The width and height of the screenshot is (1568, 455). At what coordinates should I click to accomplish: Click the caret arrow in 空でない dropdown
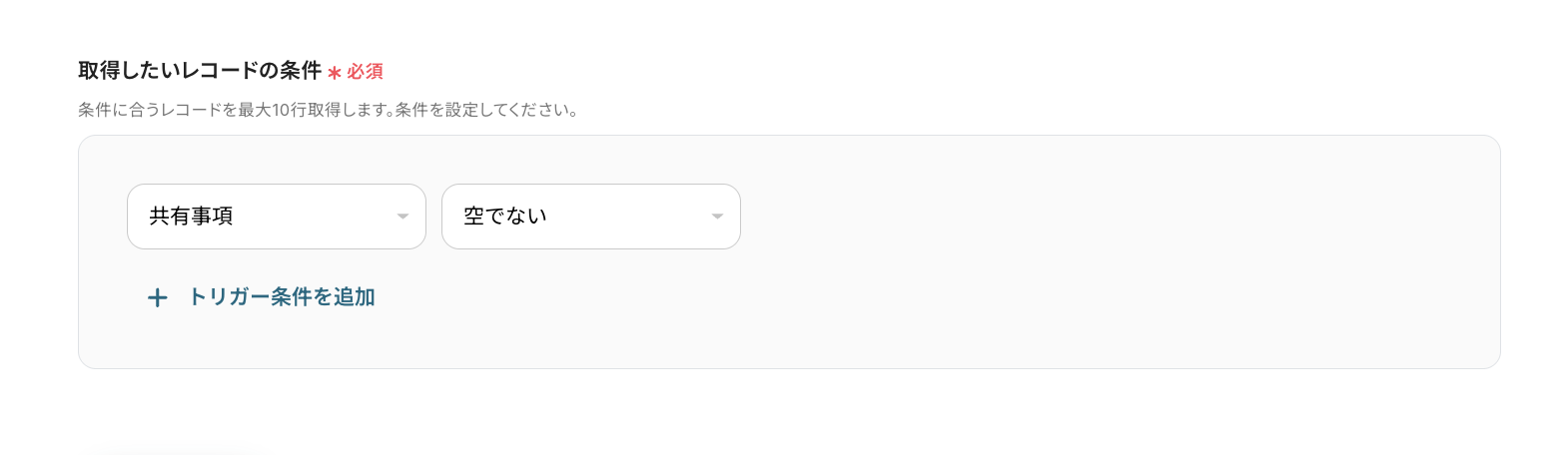coord(716,217)
